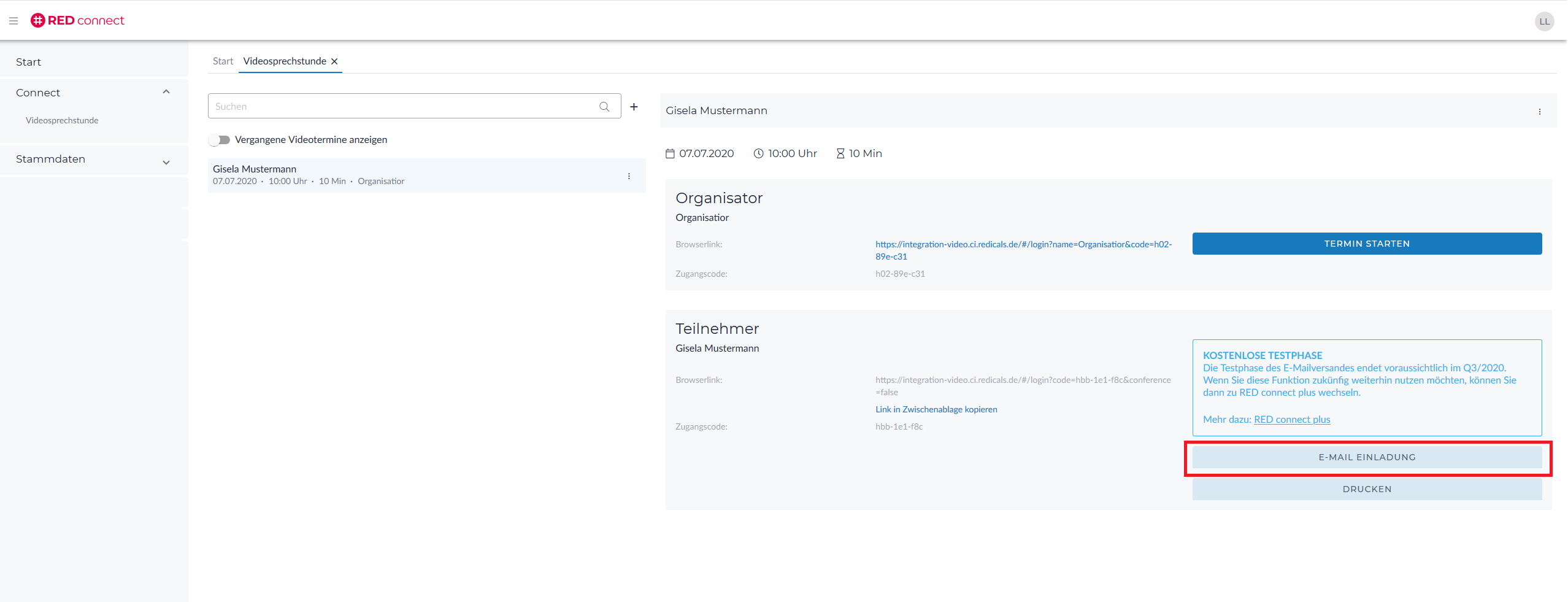The image size is (1568, 602).
Task: Open three-dot menu in appointment detail header
Action: [x=1539, y=112]
